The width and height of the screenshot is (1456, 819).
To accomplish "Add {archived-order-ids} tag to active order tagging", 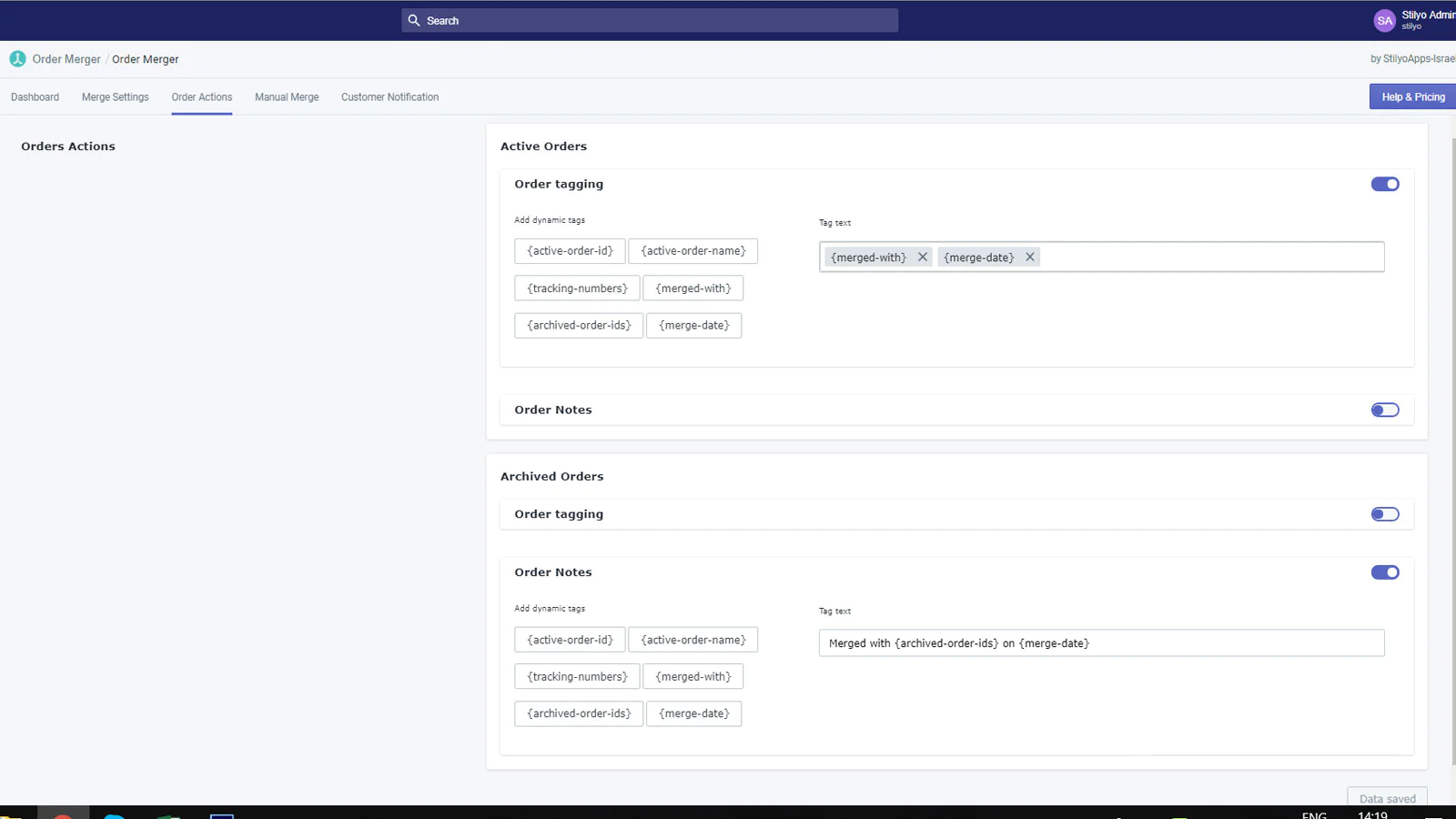I will click(579, 326).
